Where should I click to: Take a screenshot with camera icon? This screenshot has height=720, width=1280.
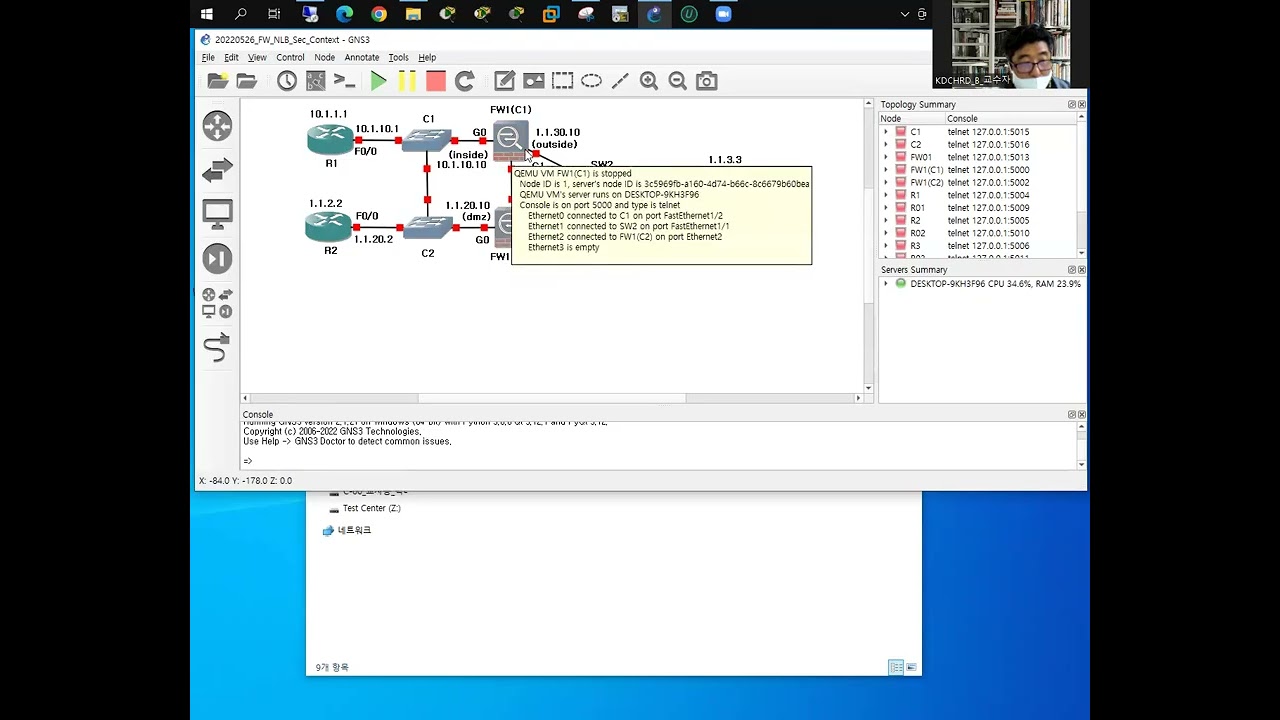tap(707, 81)
